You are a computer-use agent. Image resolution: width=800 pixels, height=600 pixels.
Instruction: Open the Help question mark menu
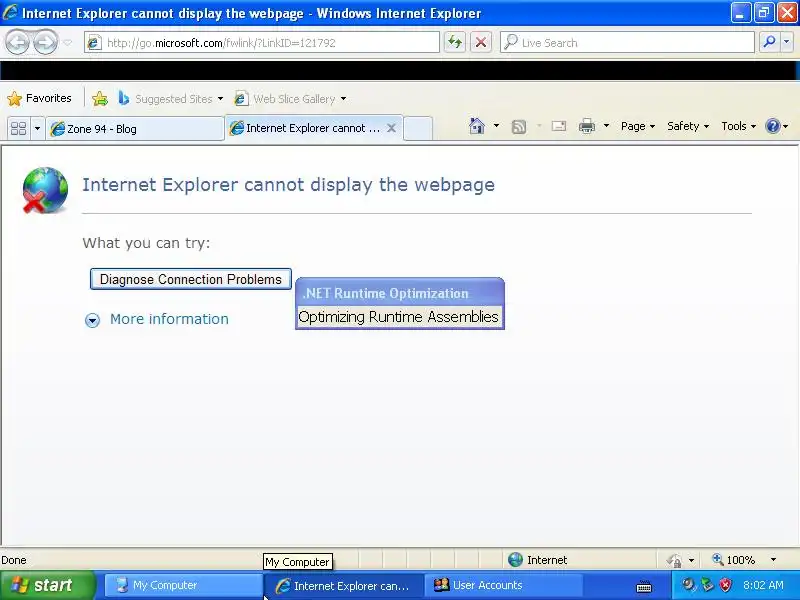coord(777,126)
